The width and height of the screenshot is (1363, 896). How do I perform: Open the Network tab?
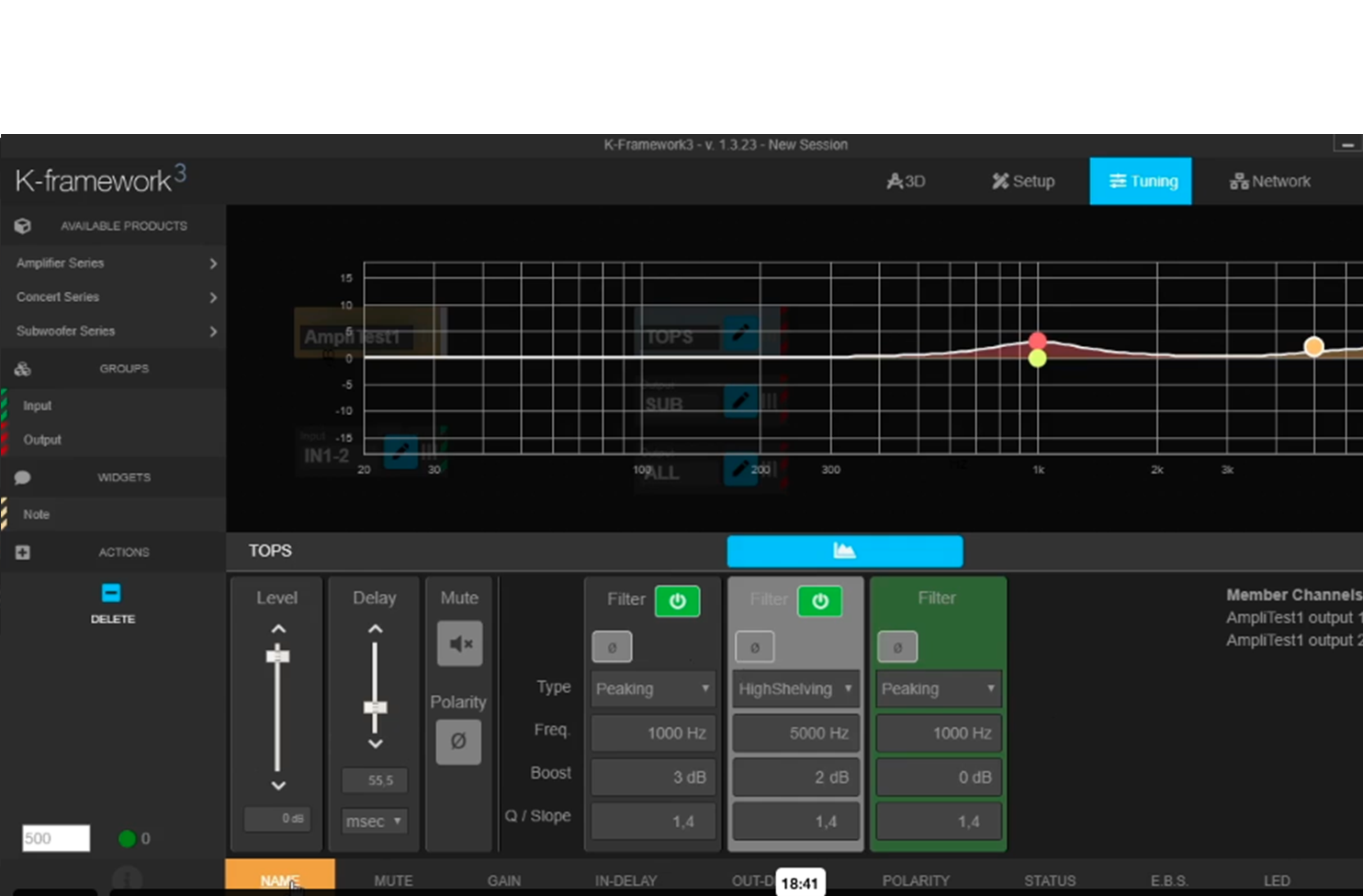click(1270, 182)
